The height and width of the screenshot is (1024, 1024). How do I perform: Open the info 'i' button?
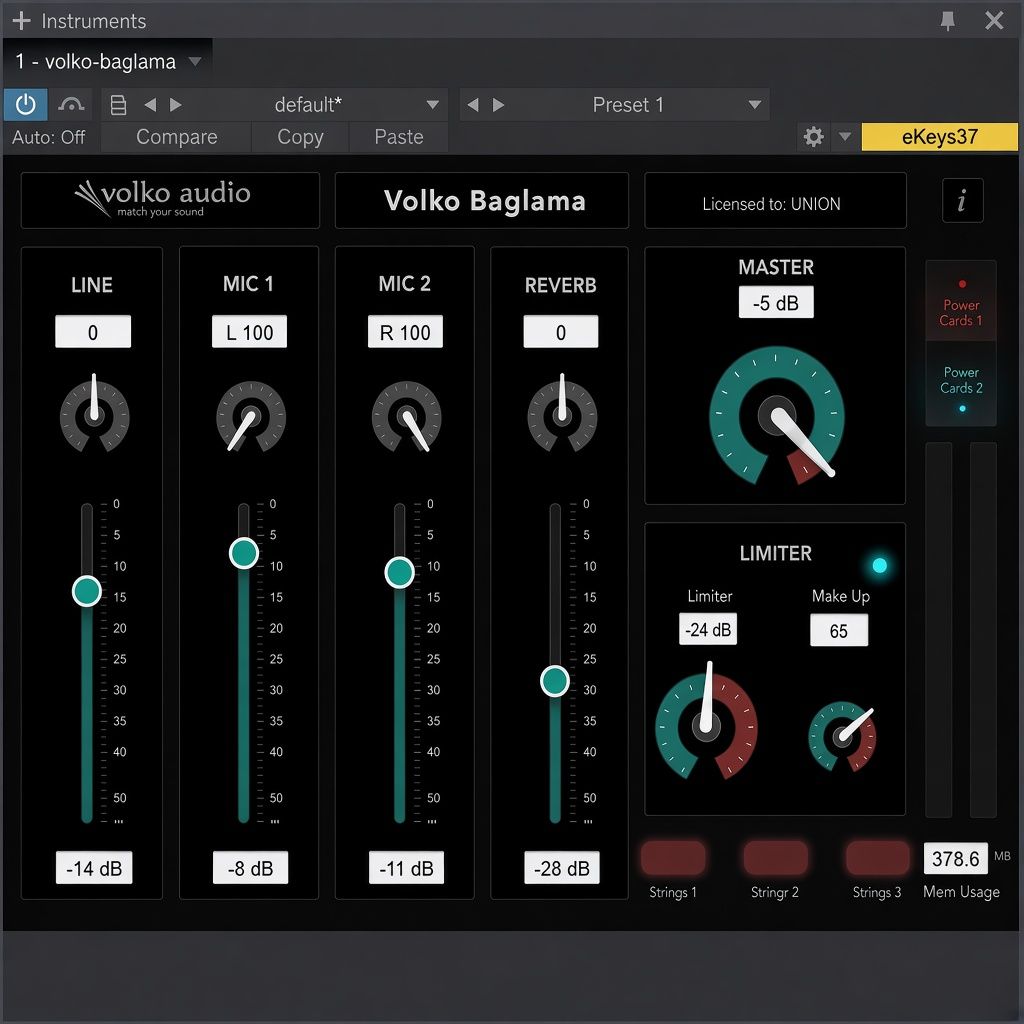click(962, 200)
